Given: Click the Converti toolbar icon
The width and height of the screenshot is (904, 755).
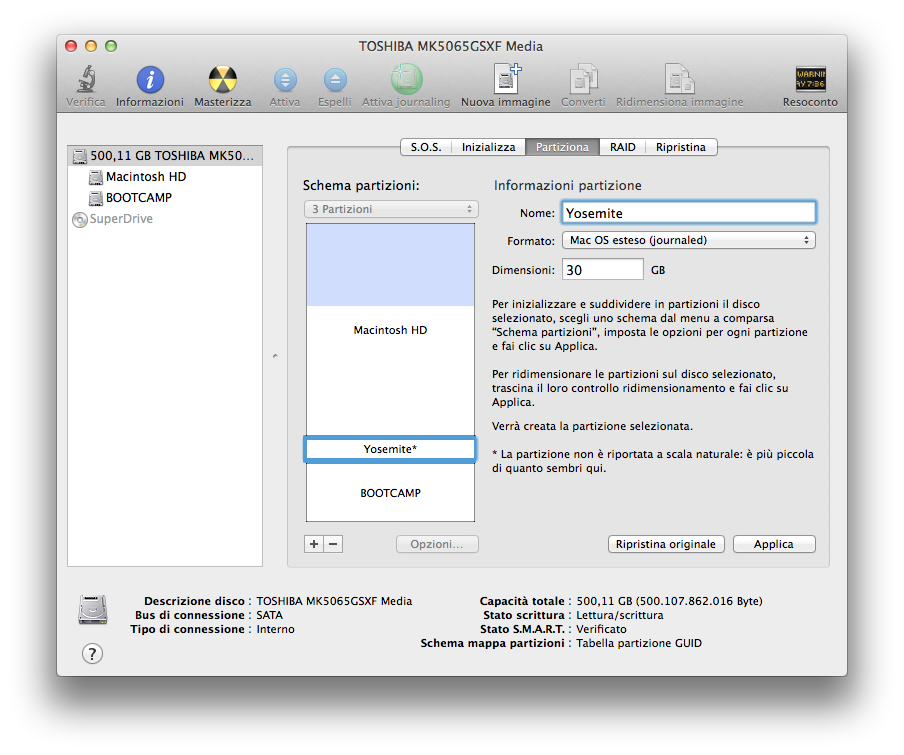Looking at the screenshot, I should [x=583, y=79].
